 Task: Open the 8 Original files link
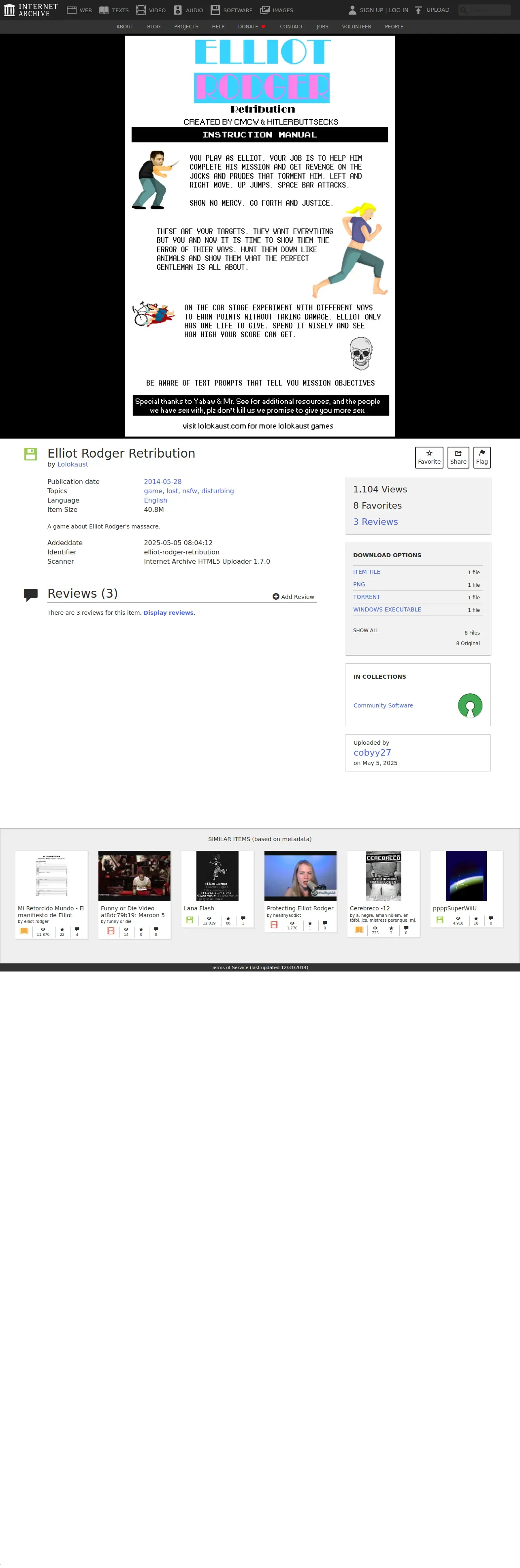point(468,643)
